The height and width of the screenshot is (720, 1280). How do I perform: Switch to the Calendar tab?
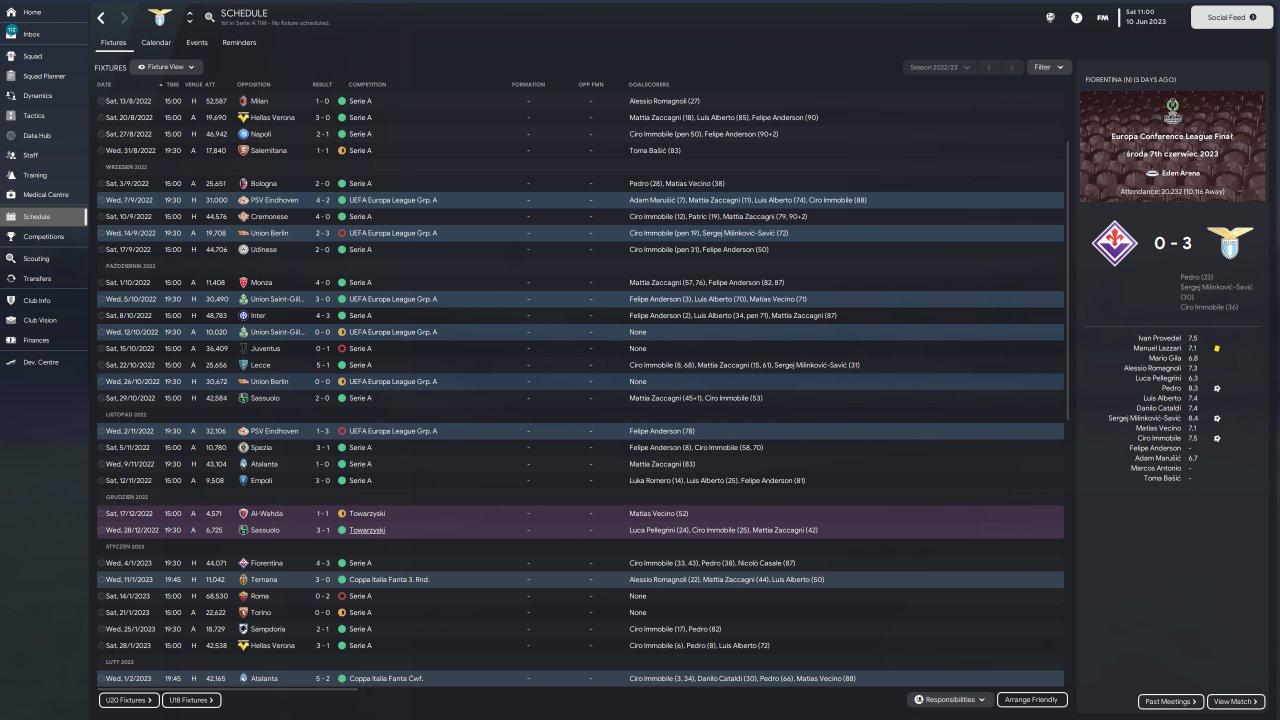156,43
